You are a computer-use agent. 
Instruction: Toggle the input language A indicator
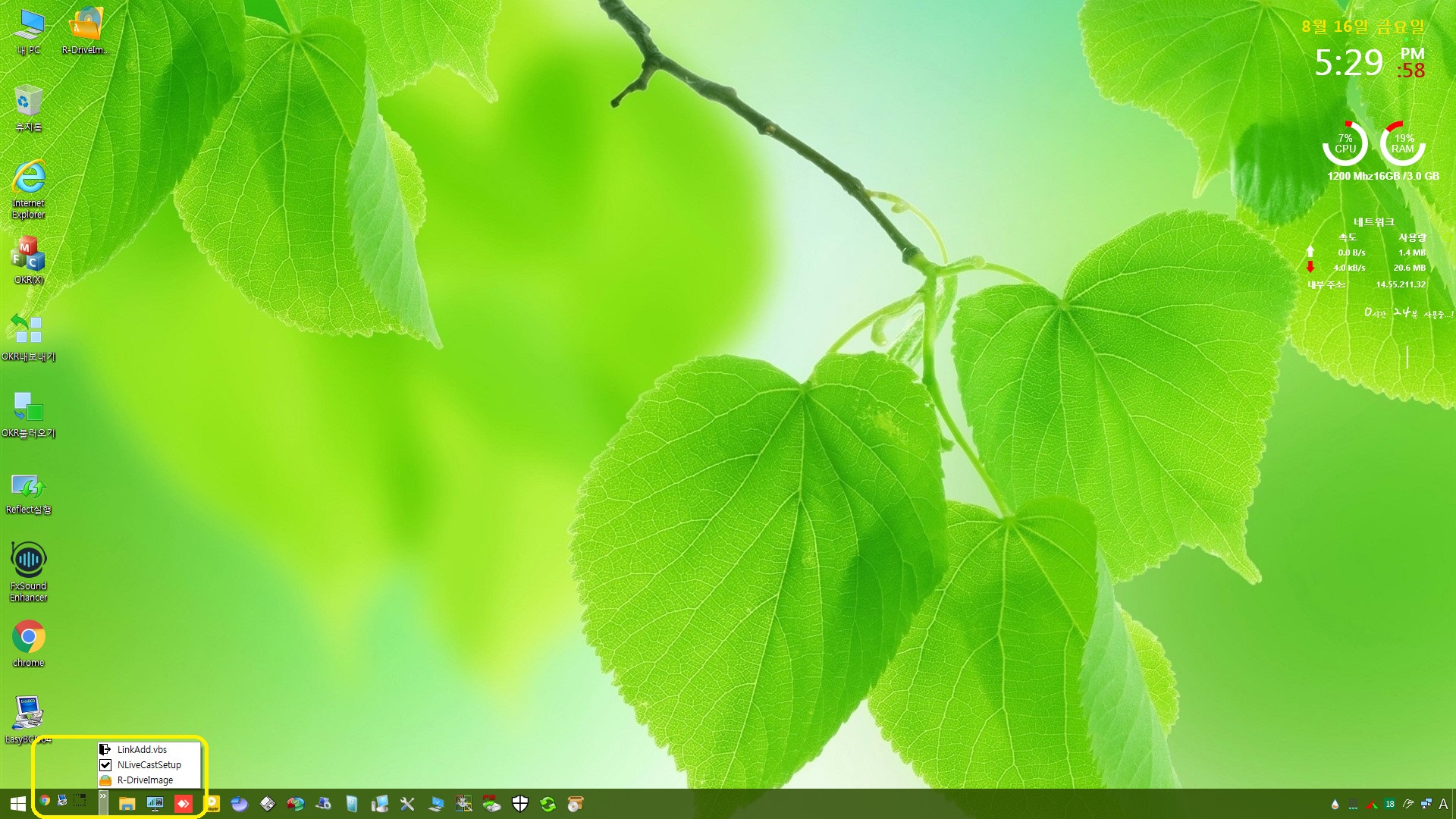(x=1443, y=804)
